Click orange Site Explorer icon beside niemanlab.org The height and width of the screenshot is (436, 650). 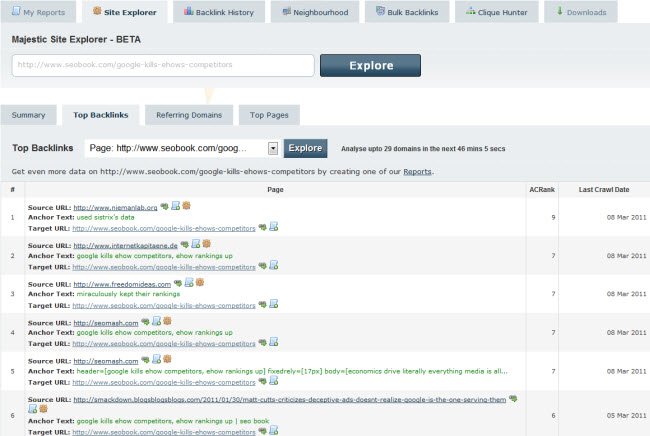coord(187,206)
